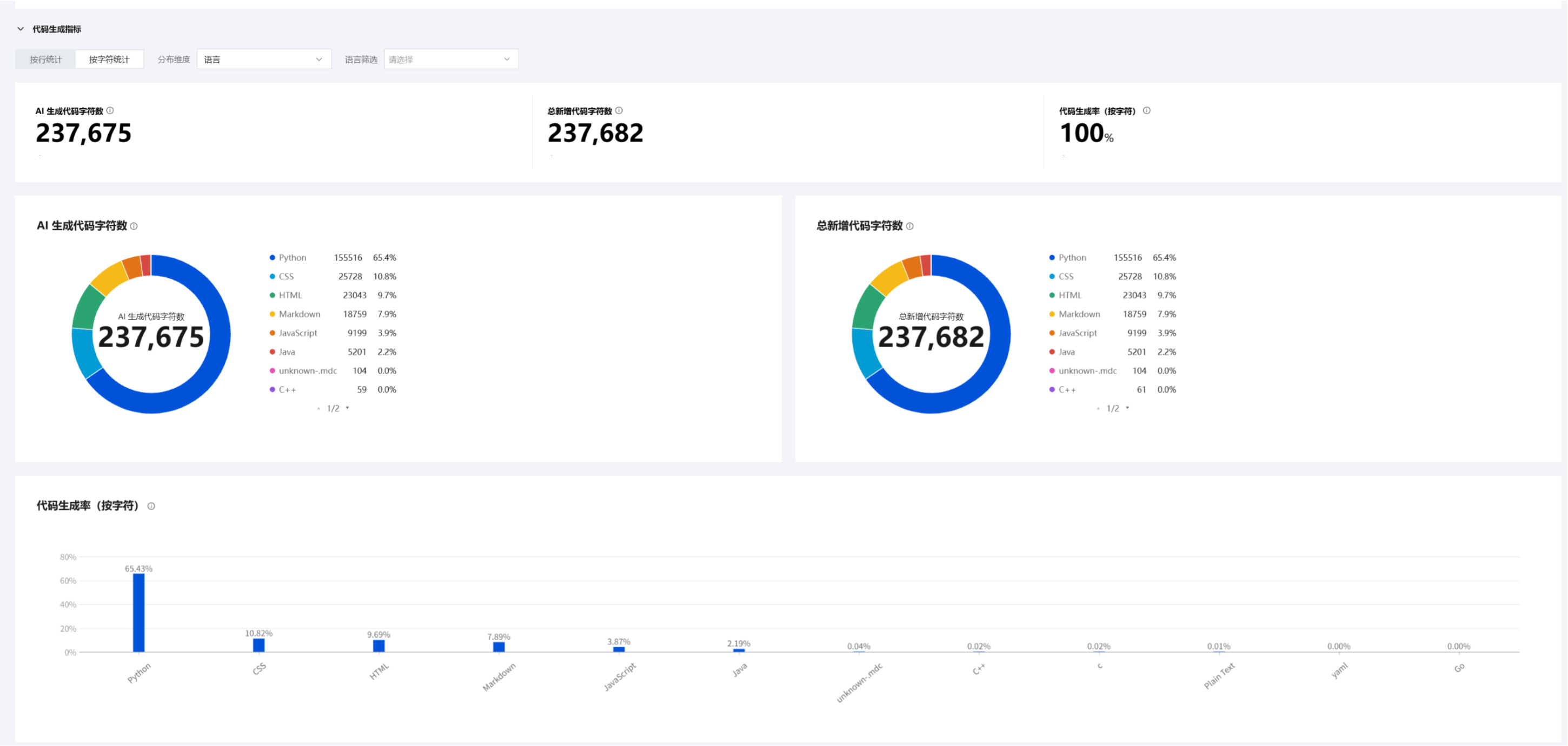Click the Markdown bar in 代码生成率 chart
Image resolution: width=1568 pixels, height=746 pixels.
(x=499, y=648)
